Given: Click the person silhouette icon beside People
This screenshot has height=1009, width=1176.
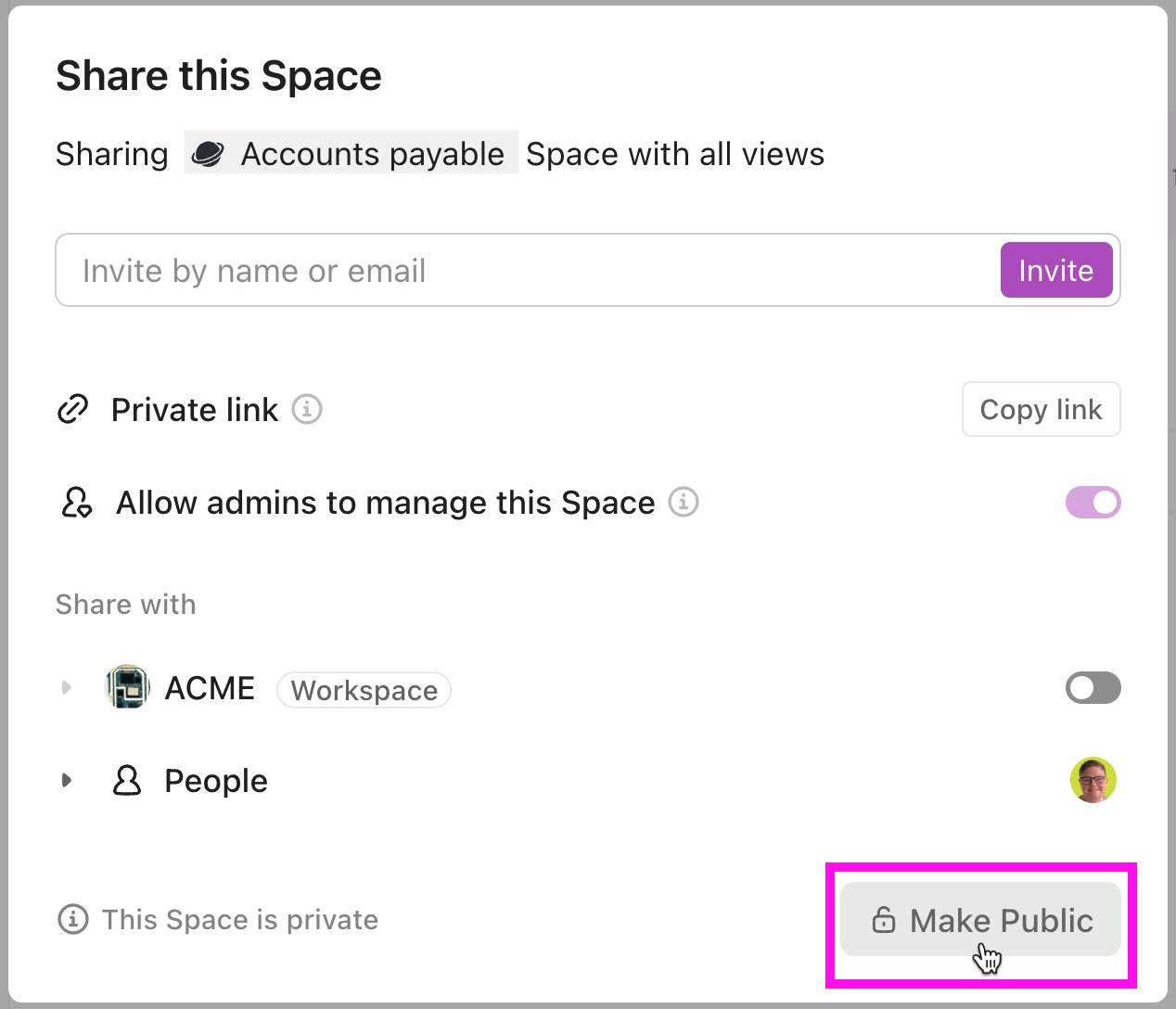Looking at the screenshot, I should tap(128, 780).
